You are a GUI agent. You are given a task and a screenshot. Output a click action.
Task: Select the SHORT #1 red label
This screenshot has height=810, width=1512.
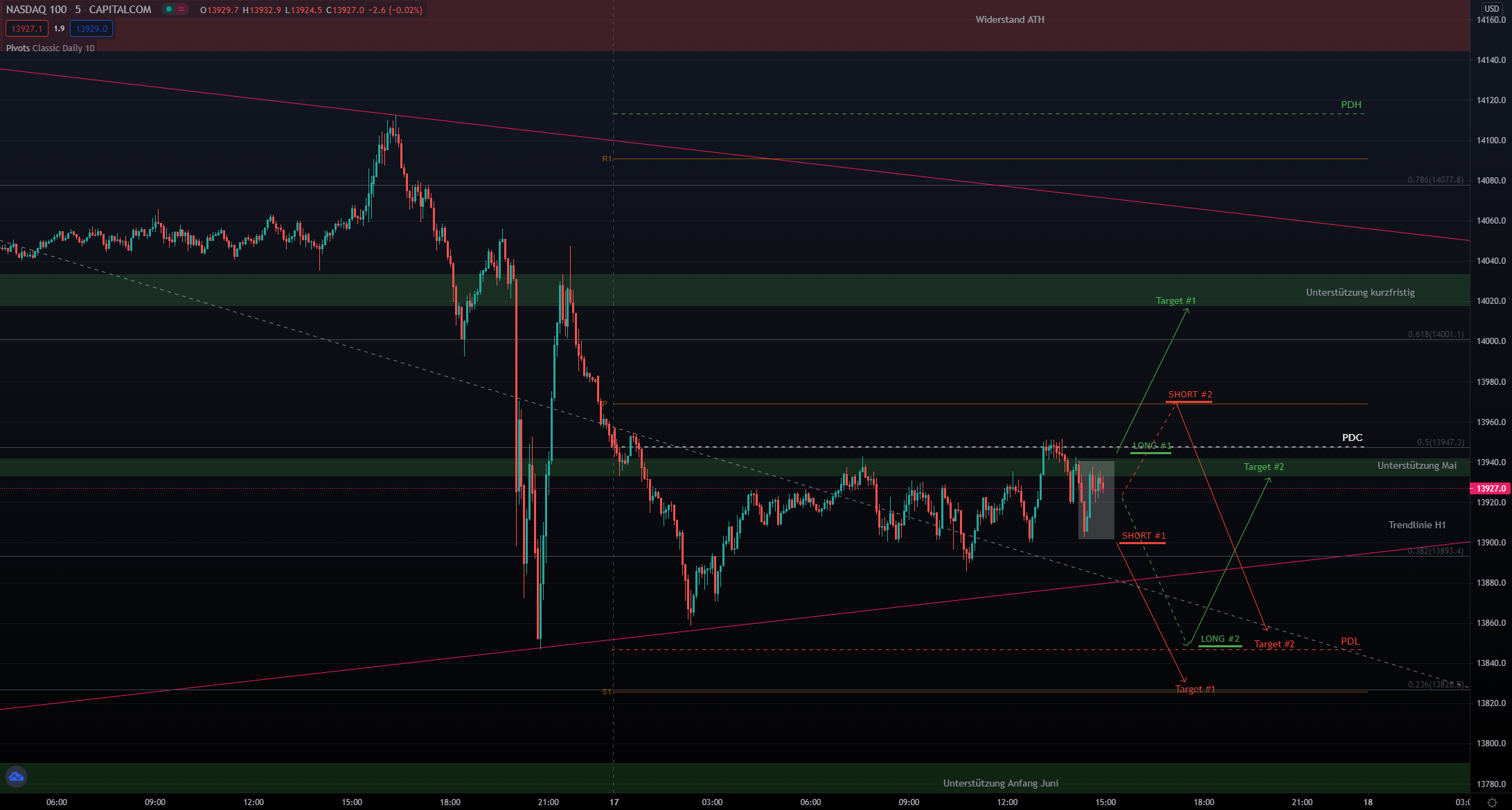pos(1144,536)
